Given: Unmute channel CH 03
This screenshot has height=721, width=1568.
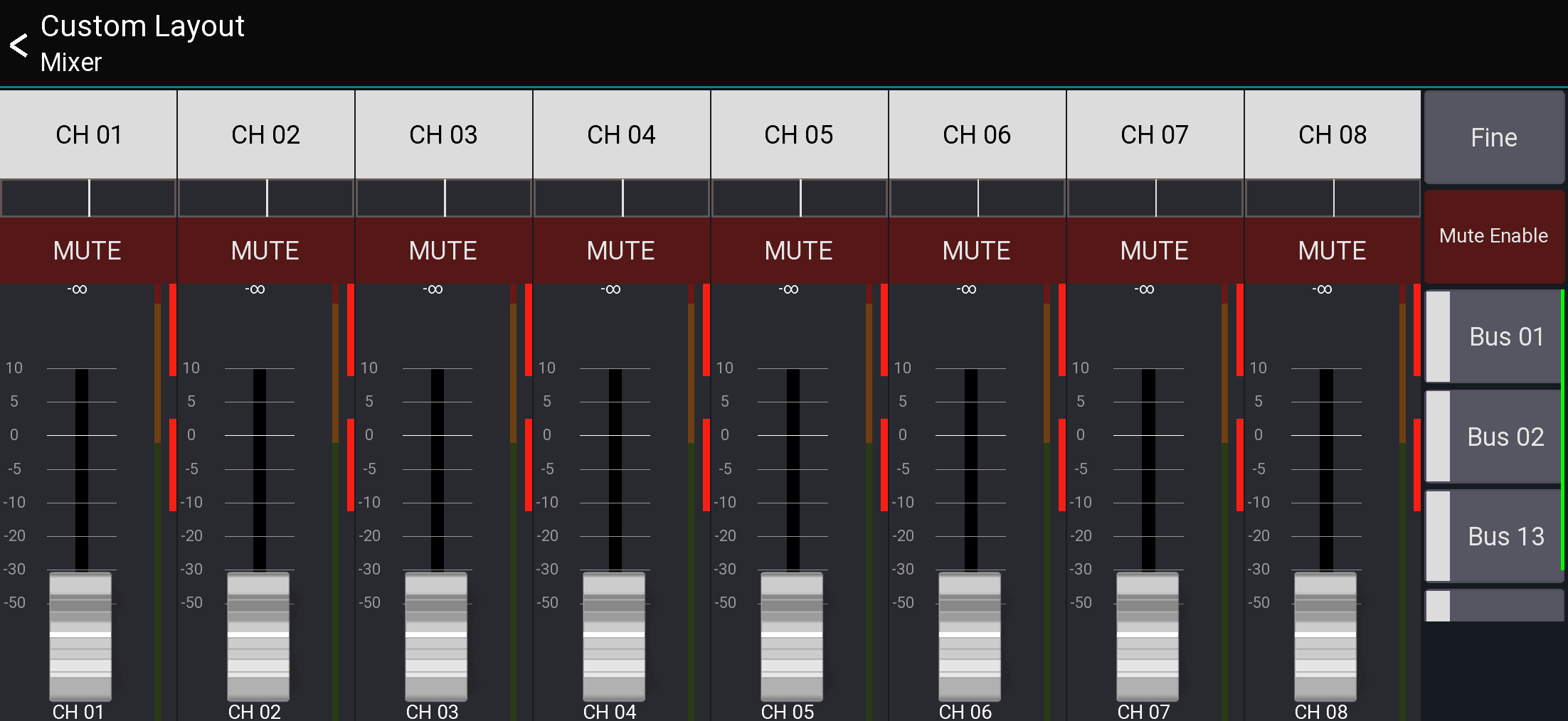Looking at the screenshot, I should [x=443, y=250].
